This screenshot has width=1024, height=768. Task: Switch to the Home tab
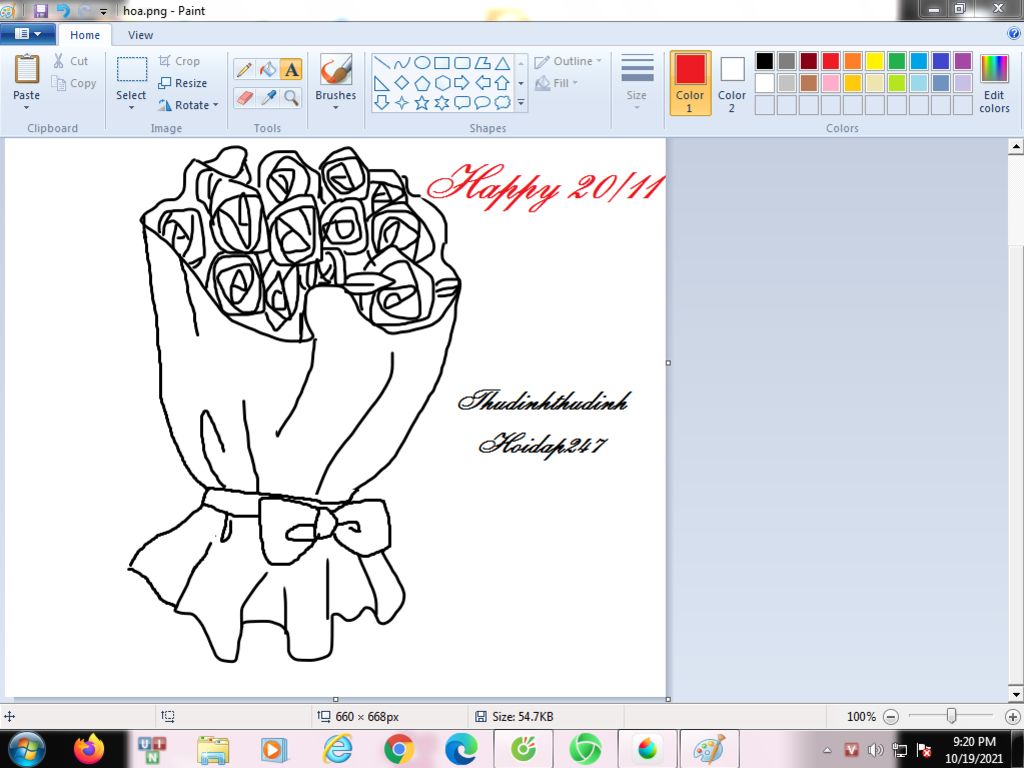pos(85,35)
